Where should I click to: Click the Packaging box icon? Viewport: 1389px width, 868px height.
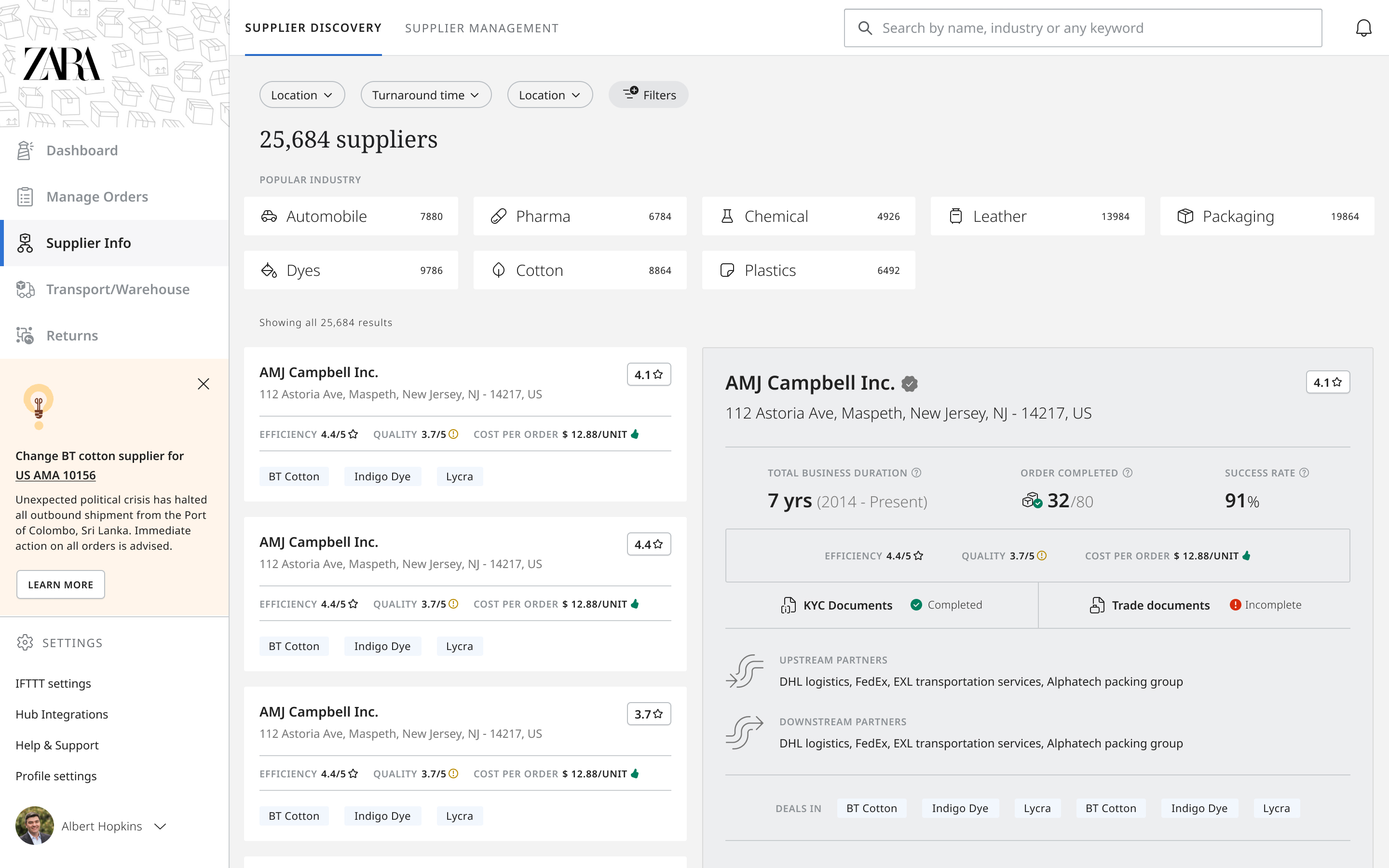pyautogui.click(x=1185, y=217)
